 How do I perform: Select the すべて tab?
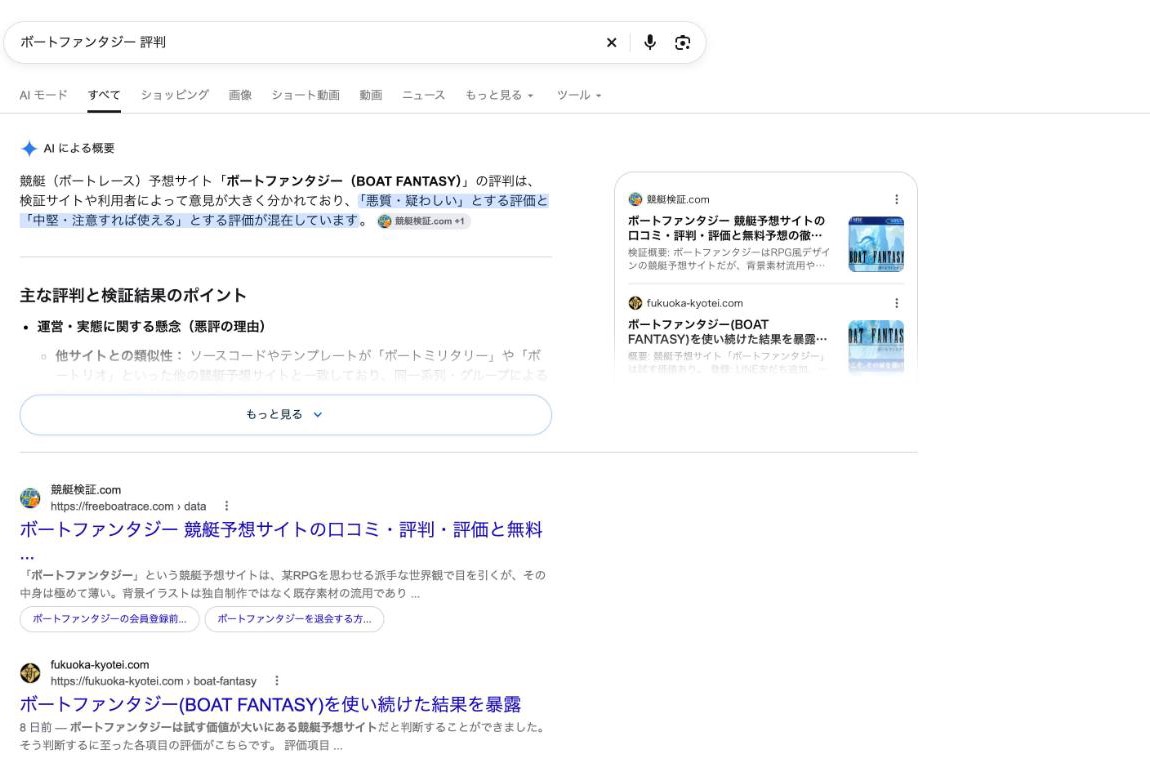click(104, 95)
